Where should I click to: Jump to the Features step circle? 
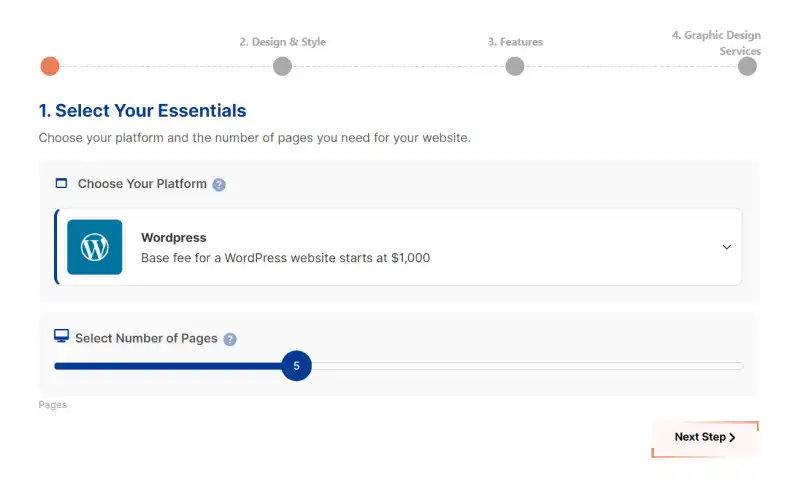click(514, 66)
